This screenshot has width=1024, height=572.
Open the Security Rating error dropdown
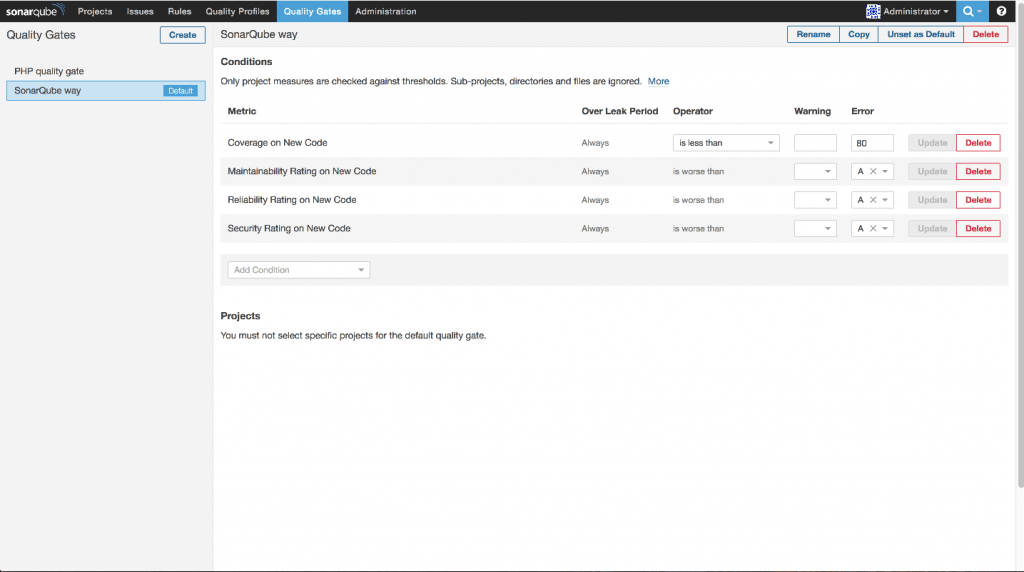pyautogui.click(x=885, y=229)
